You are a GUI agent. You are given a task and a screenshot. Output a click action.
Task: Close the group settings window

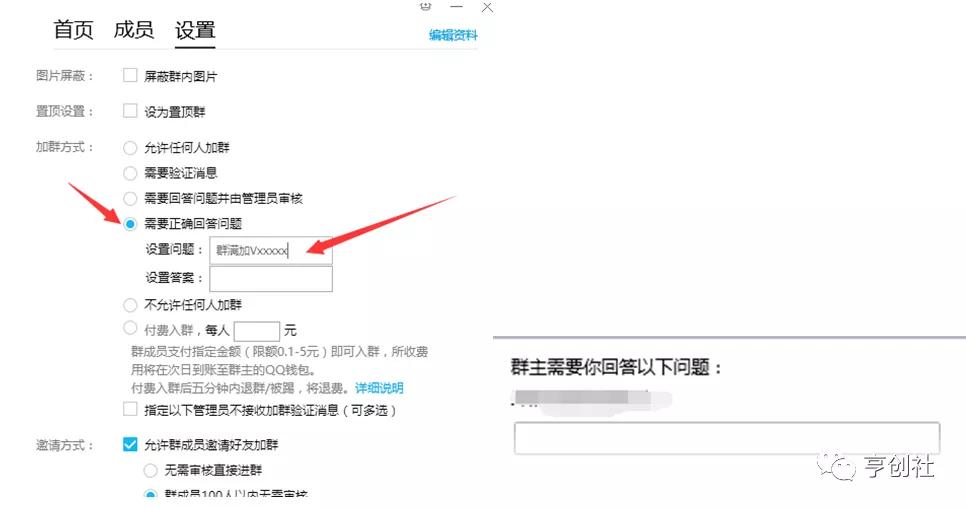coord(487,7)
